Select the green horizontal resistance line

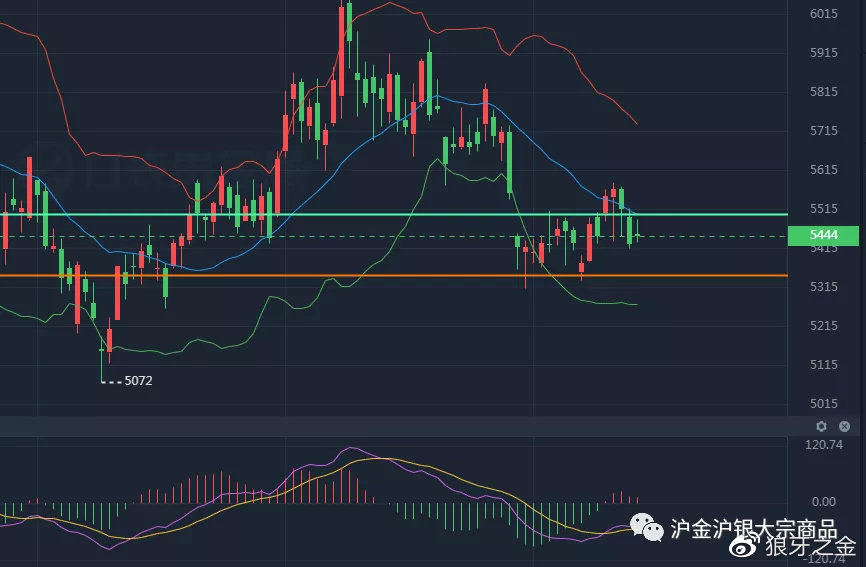click(x=394, y=214)
